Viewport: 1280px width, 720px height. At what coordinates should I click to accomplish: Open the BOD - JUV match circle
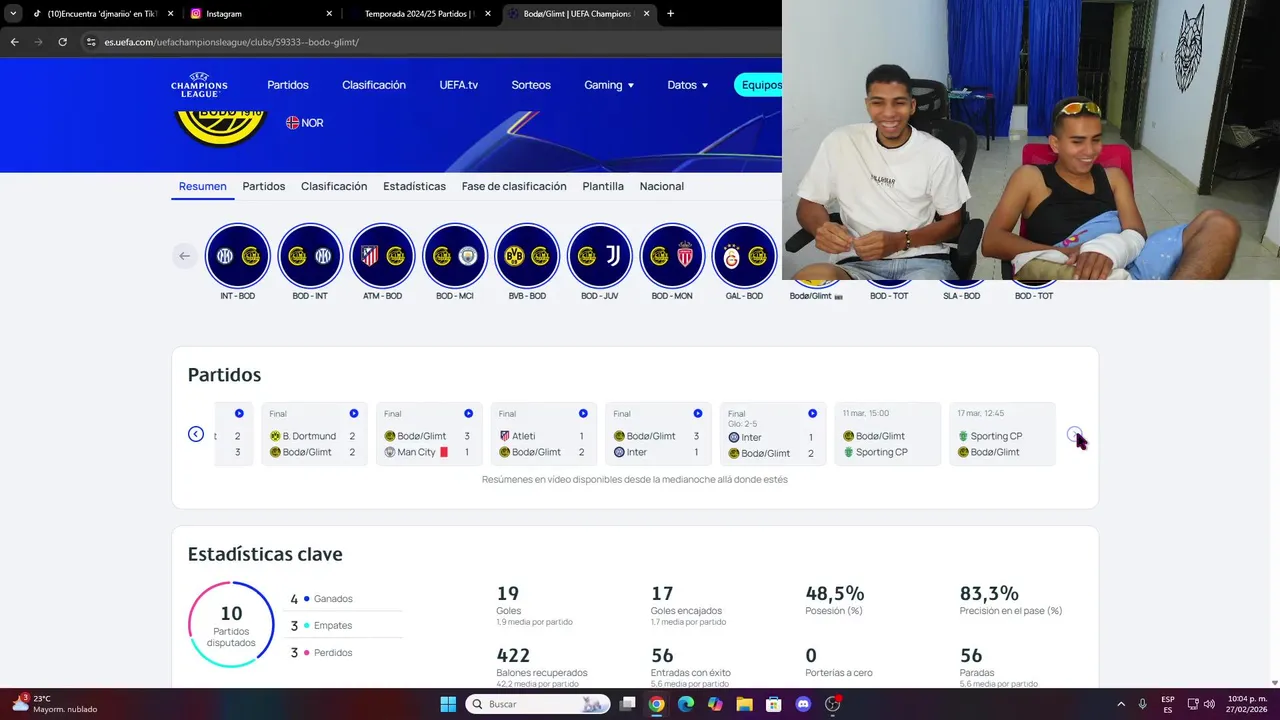coord(600,255)
